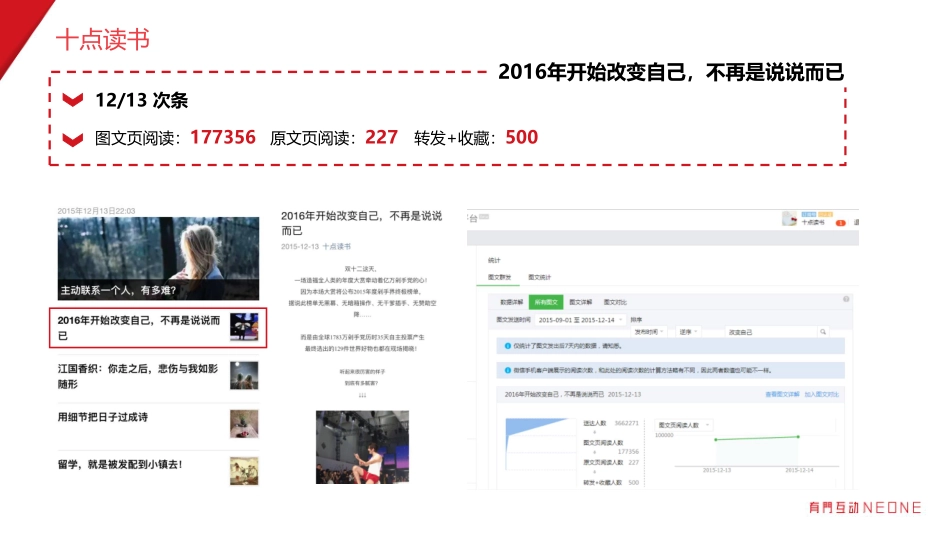The width and height of the screenshot is (950, 535).
Task: Select the 图文详解 sub-tab
Action: pos(580,302)
